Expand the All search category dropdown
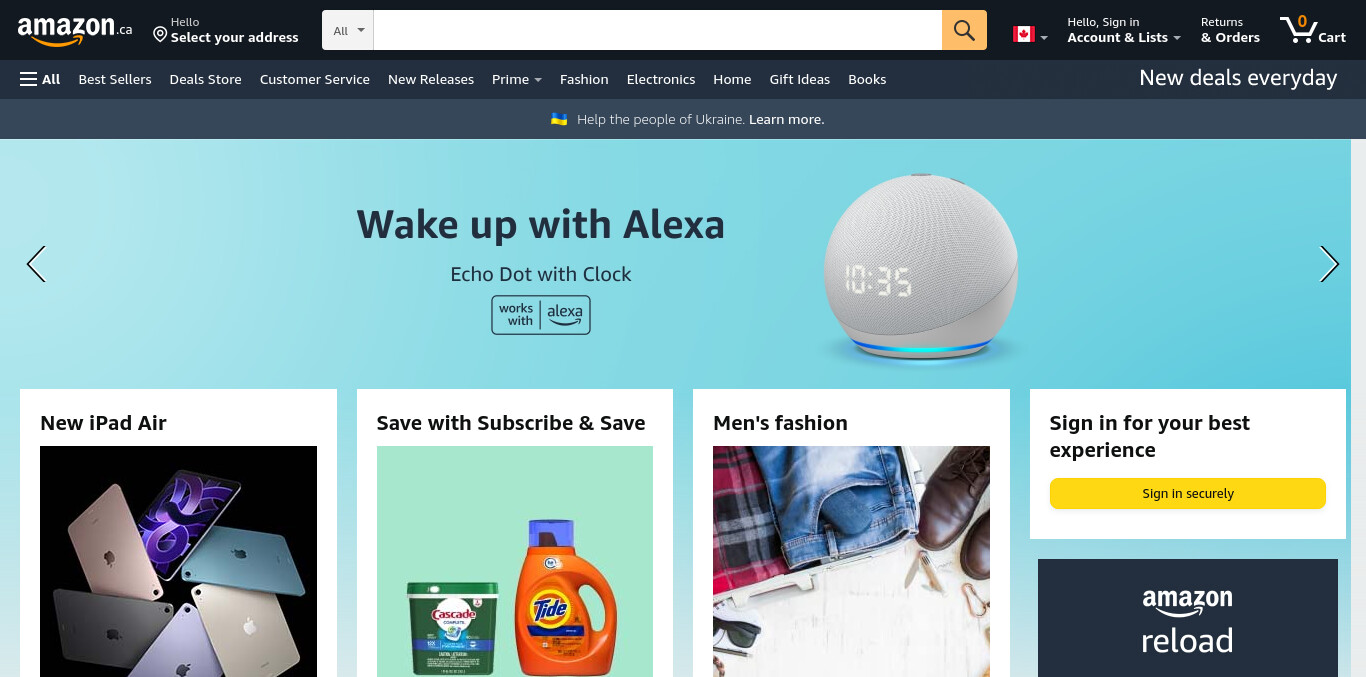The width and height of the screenshot is (1366, 677). coord(348,30)
